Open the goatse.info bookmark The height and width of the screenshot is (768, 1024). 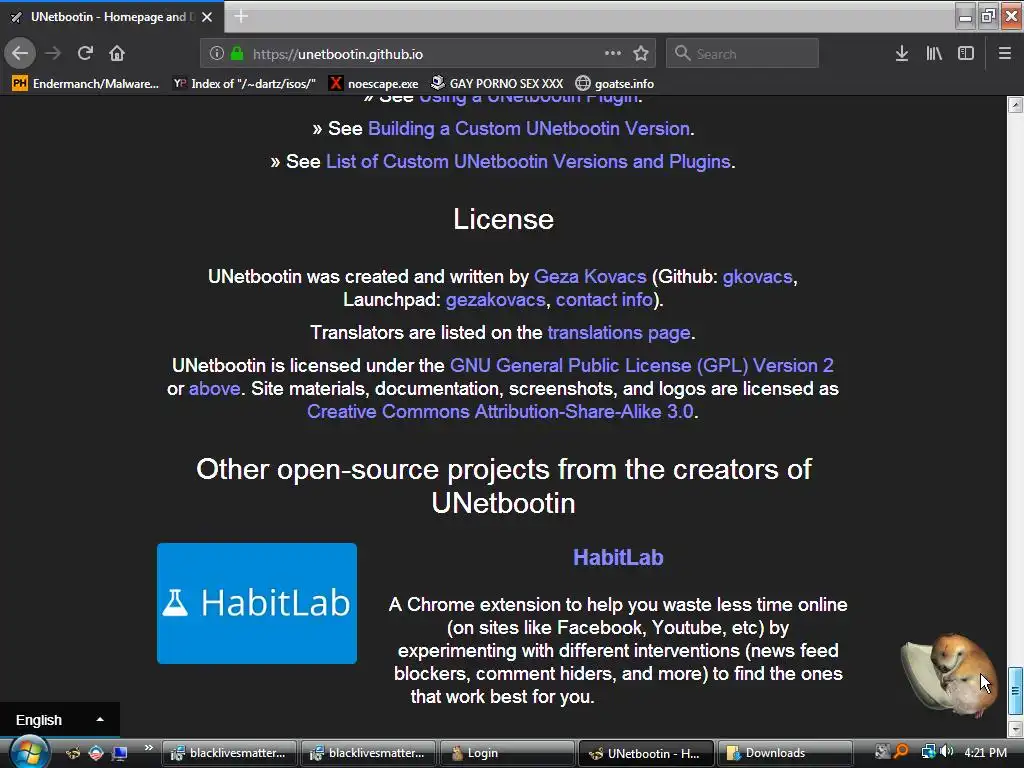pyautogui.click(x=615, y=84)
